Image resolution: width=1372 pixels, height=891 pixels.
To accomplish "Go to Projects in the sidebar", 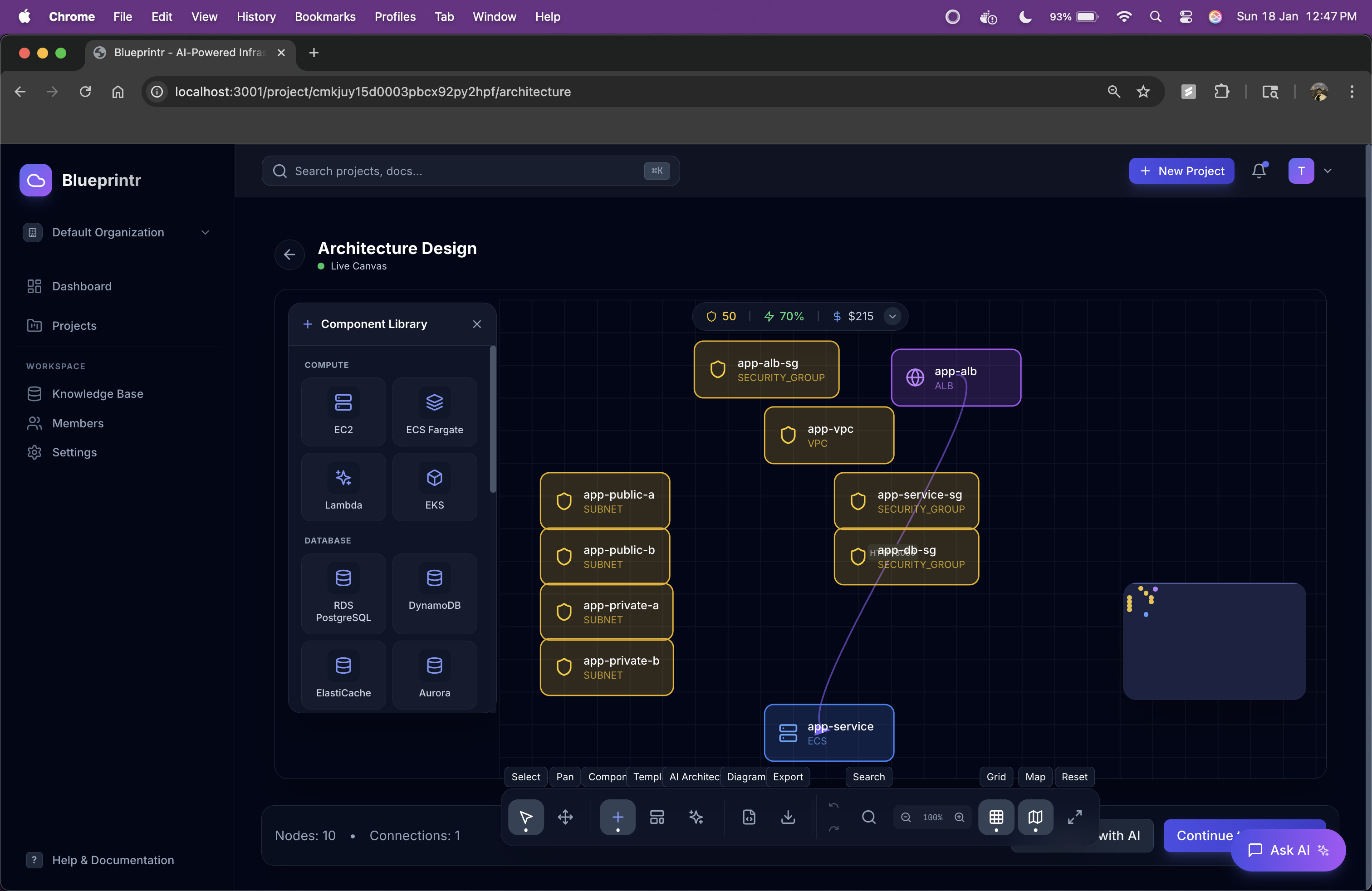I will (74, 326).
